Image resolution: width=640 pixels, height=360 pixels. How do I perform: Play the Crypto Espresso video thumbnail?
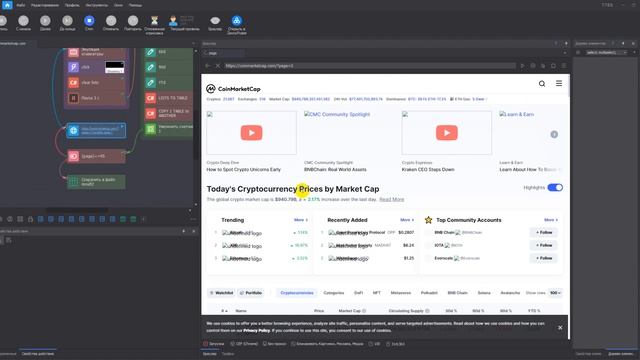pos(447,133)
